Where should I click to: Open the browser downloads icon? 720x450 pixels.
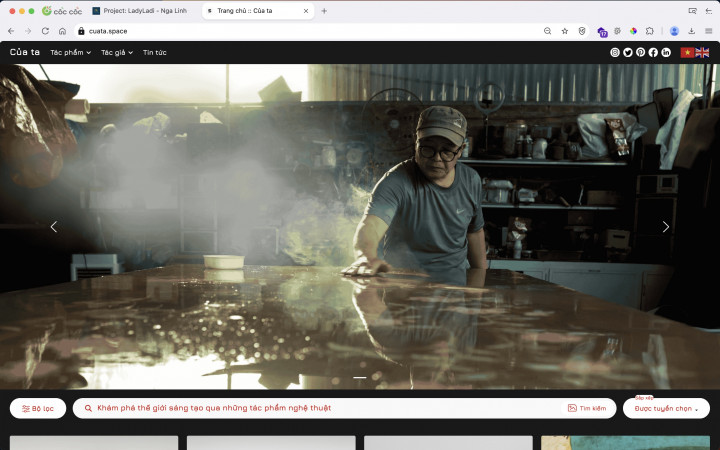(x=692, y=31)
